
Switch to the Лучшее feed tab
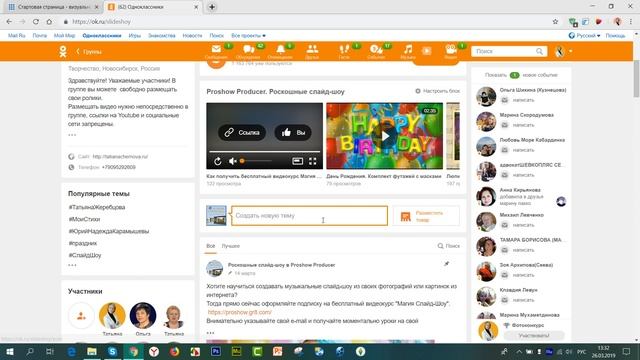231,246
